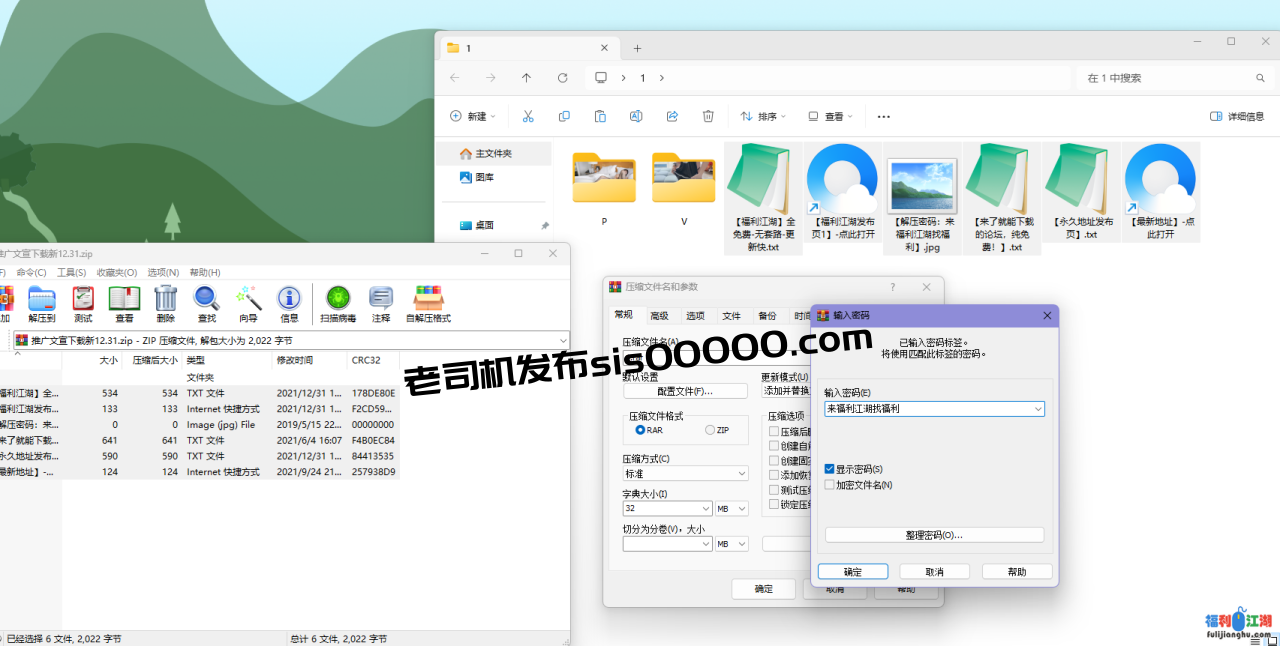Open the 信息 (Info) icon in WinRAR
The image size is (1280, 646).
[x=289, y=300]
